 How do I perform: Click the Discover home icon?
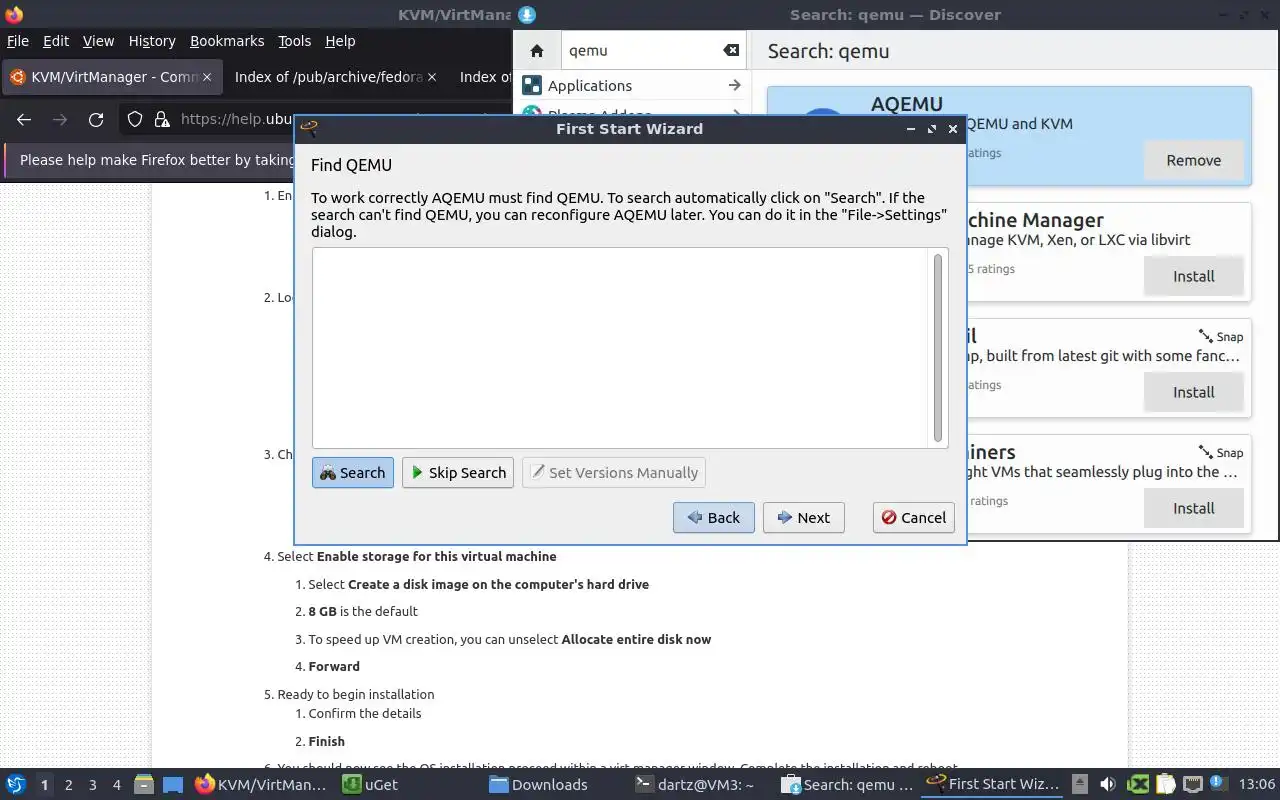point(537,51)
